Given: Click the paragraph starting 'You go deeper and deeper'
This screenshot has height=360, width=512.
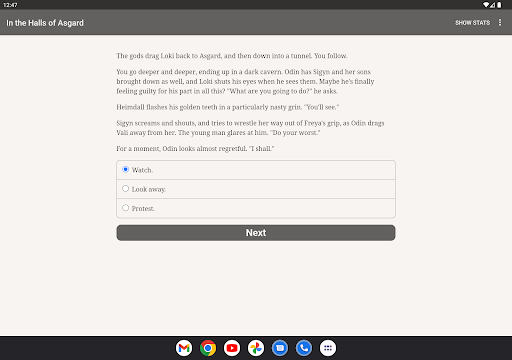Looking at the screenshot, I should tap(245, 81).
